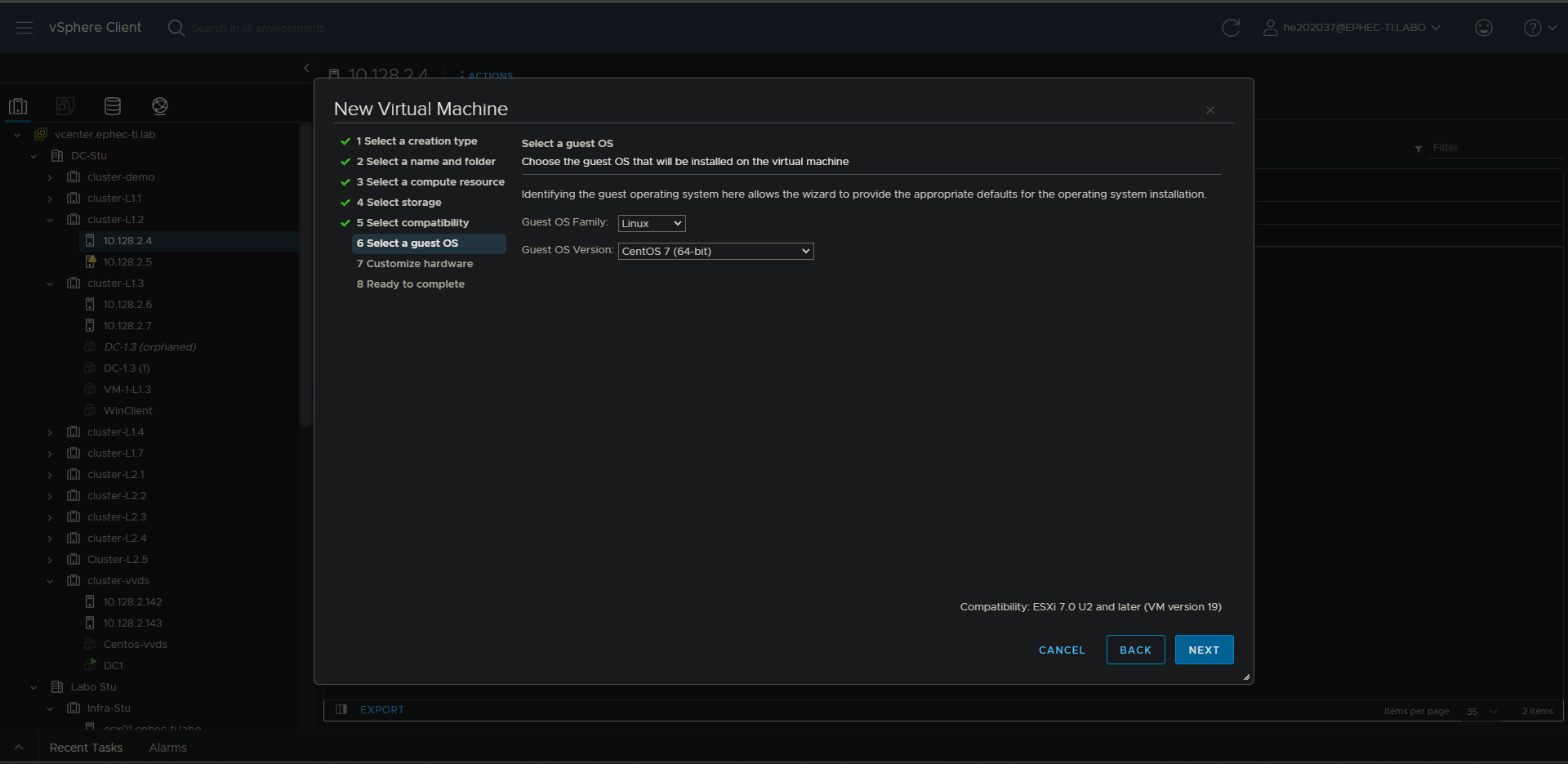Open user menu he202037@EPHEC-TI.LABO
Viewport: 1568px width, 764px height.
1352,28
